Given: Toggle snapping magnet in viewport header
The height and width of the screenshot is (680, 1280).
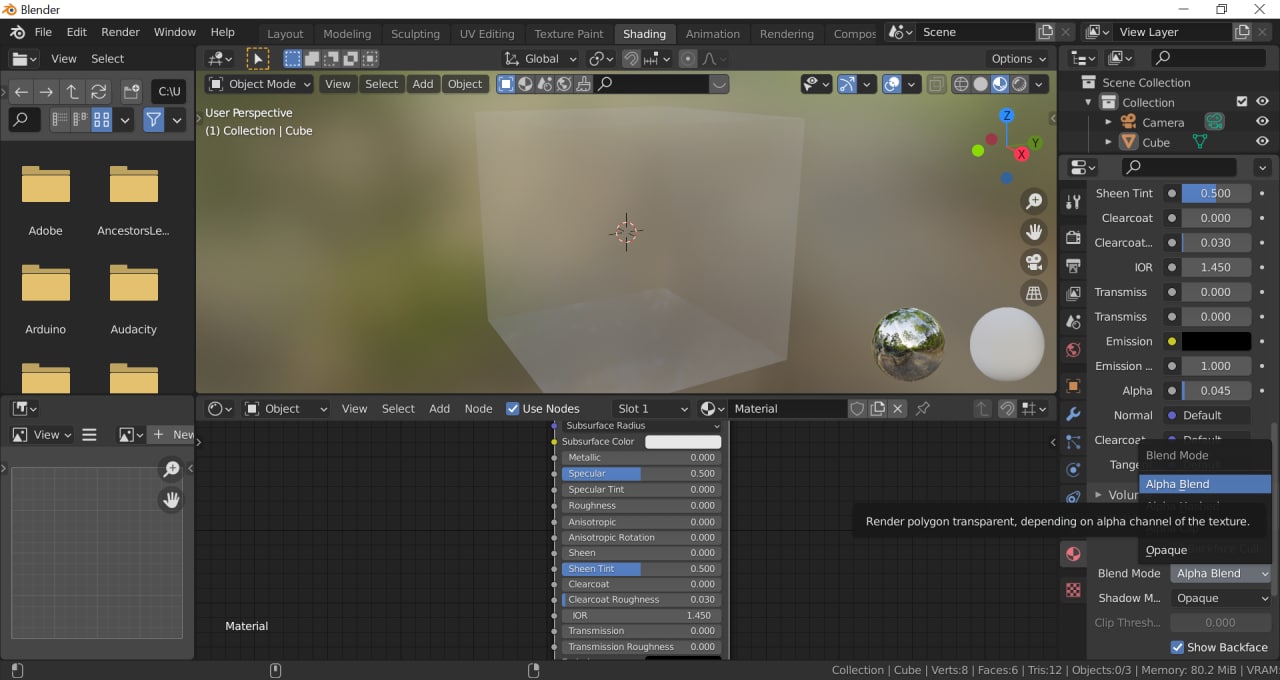Looking at the screenshot, I should coord(631,59).
